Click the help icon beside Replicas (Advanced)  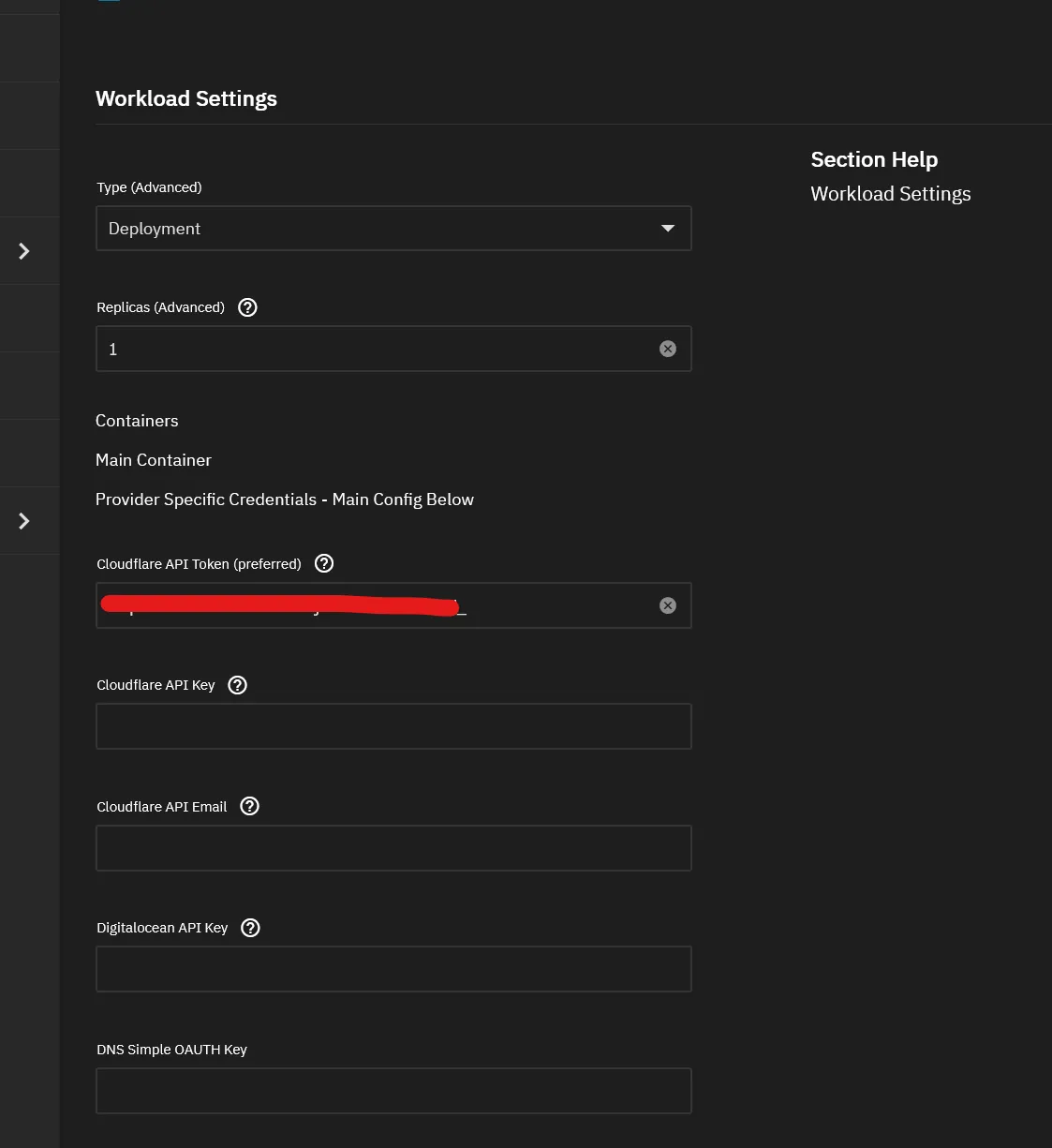(247, 307)
